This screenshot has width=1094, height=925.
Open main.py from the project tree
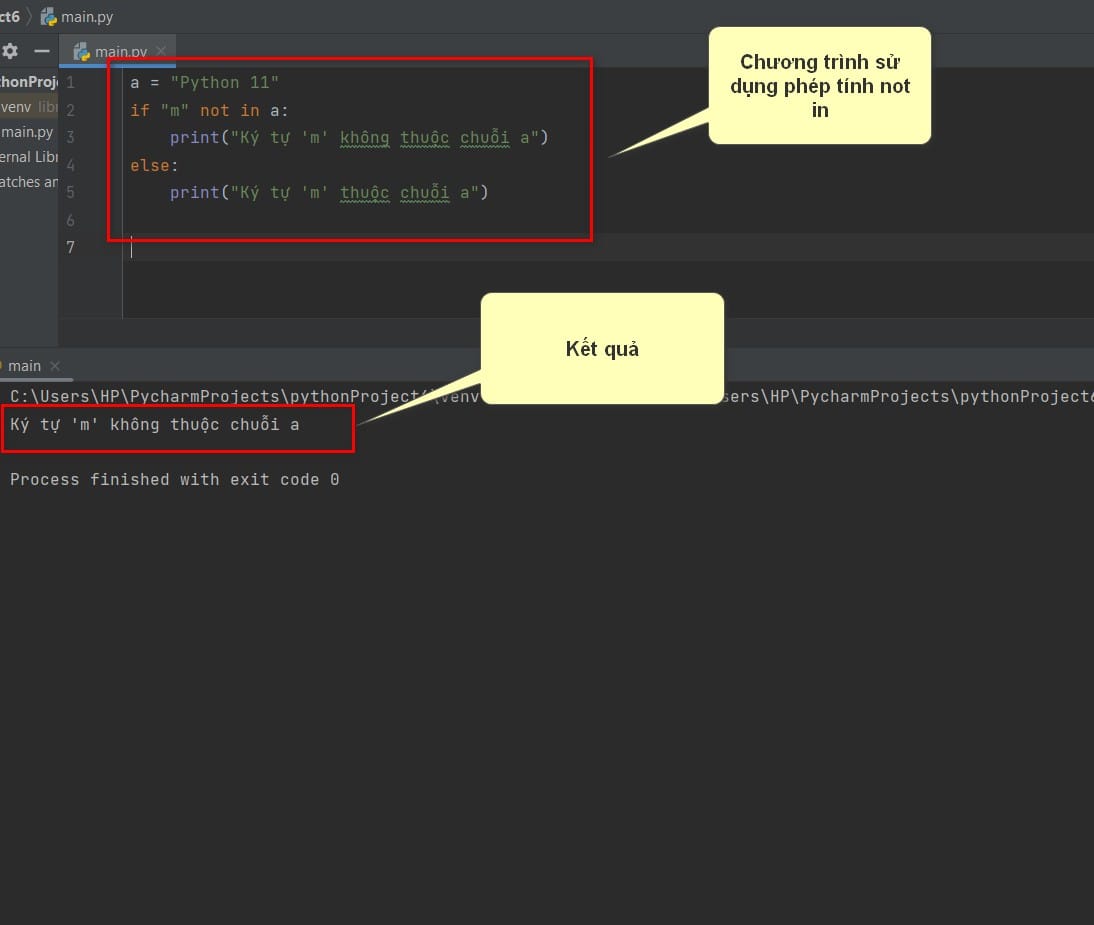(x=27, y=132)
